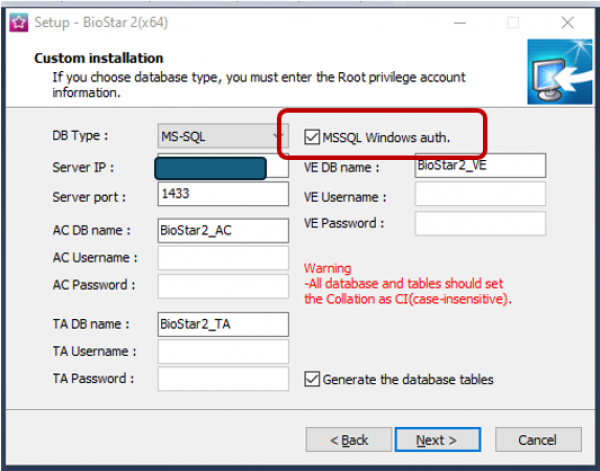Edit the TA DB name field
600x471 pixels.
[x=222, y=324]
